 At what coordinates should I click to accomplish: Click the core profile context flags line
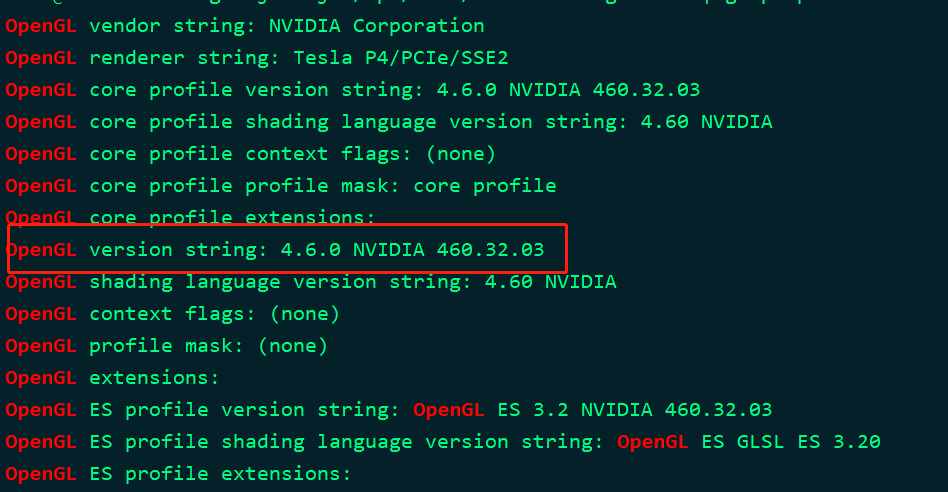coord(251,154)
